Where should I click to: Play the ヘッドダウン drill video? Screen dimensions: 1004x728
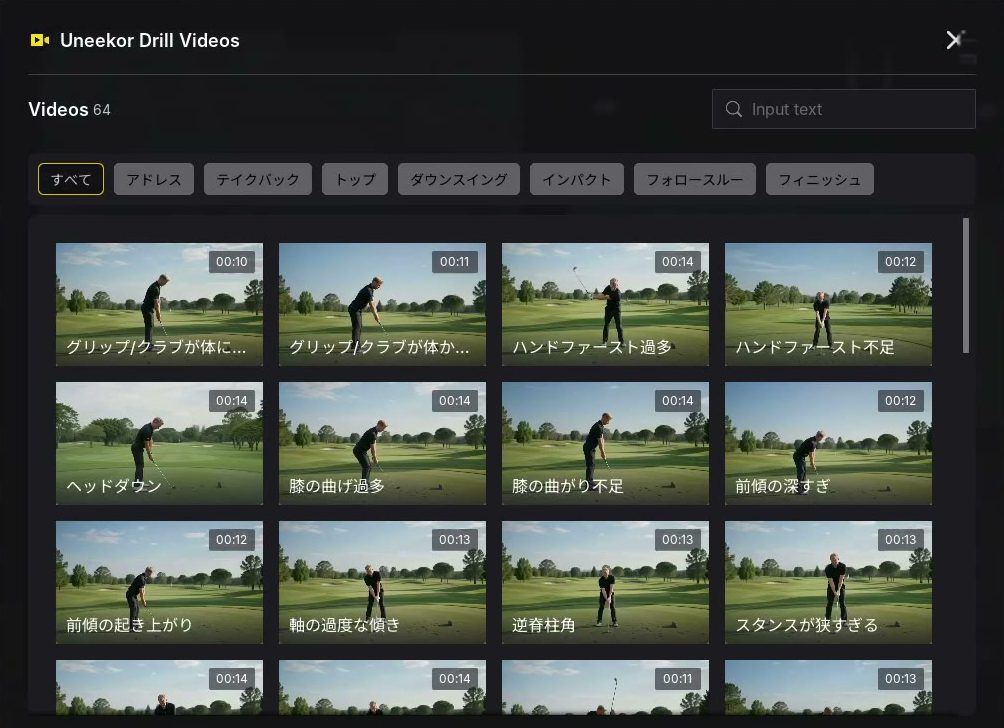159,443
